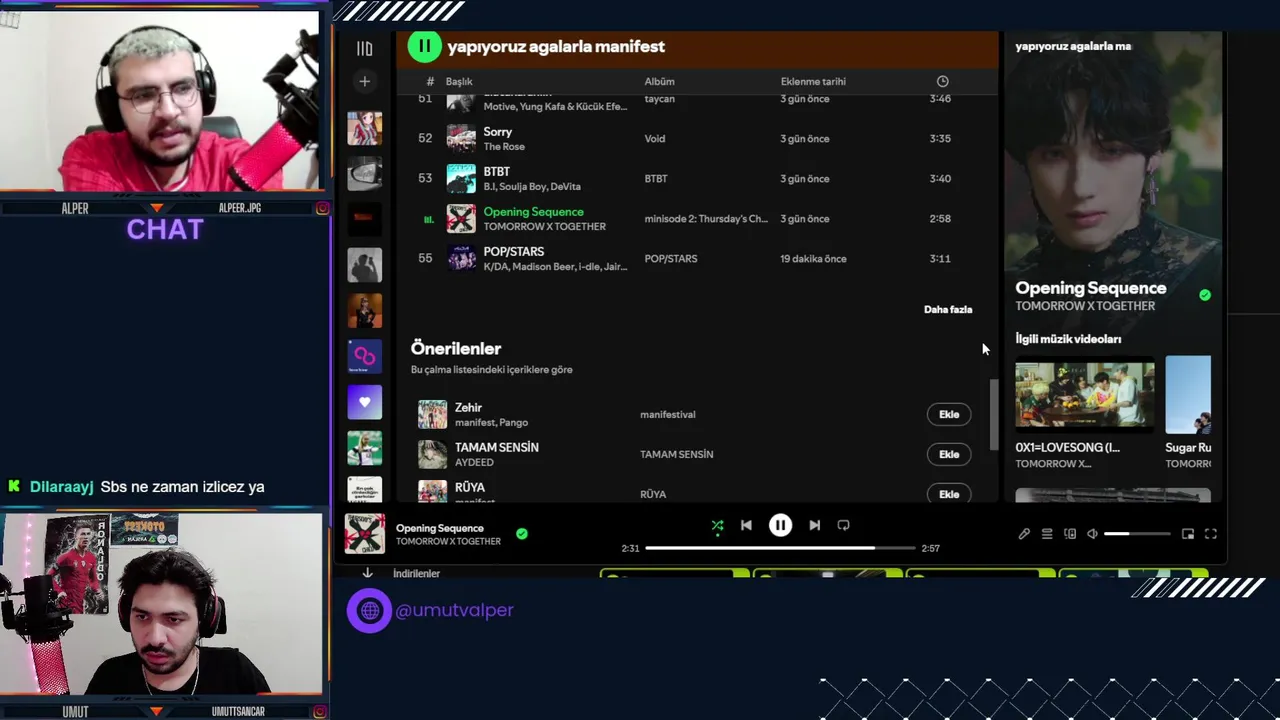Enter full screen mode icon

pyautogui.click(x=1211, y=534)
